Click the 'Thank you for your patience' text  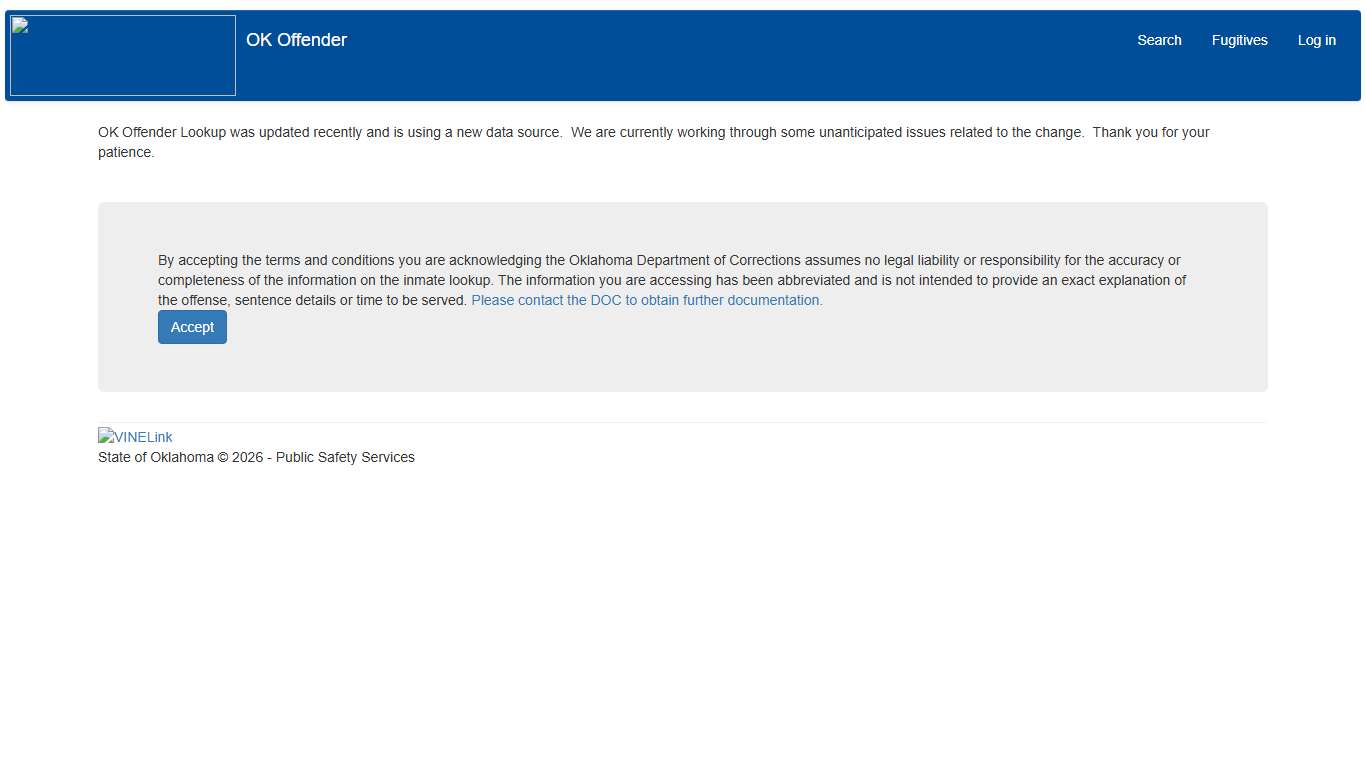pyautogui.click(x=1150, y=132)
